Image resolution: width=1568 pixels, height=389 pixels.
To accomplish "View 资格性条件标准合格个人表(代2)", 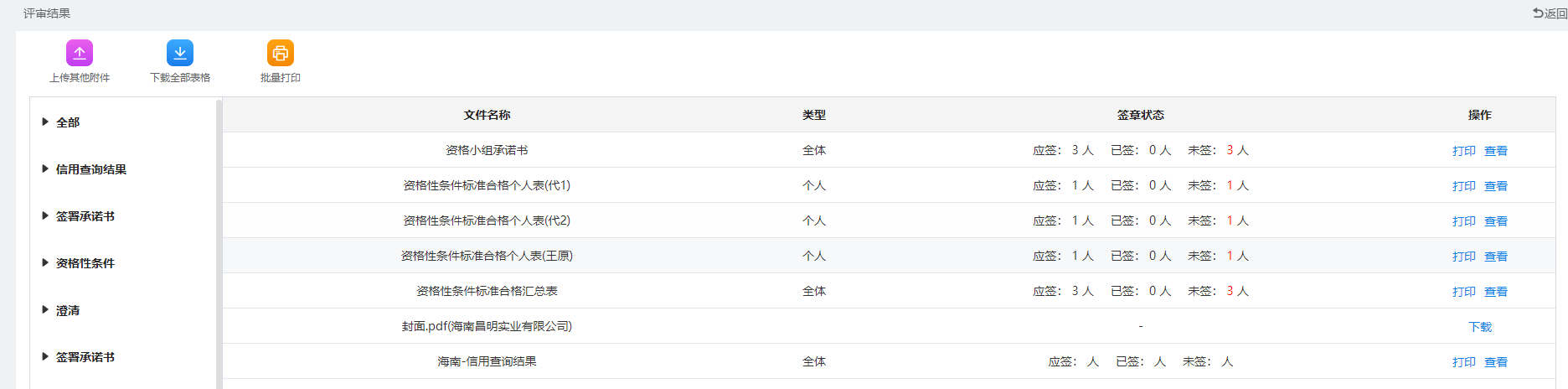I will [x=1496, y=221].
